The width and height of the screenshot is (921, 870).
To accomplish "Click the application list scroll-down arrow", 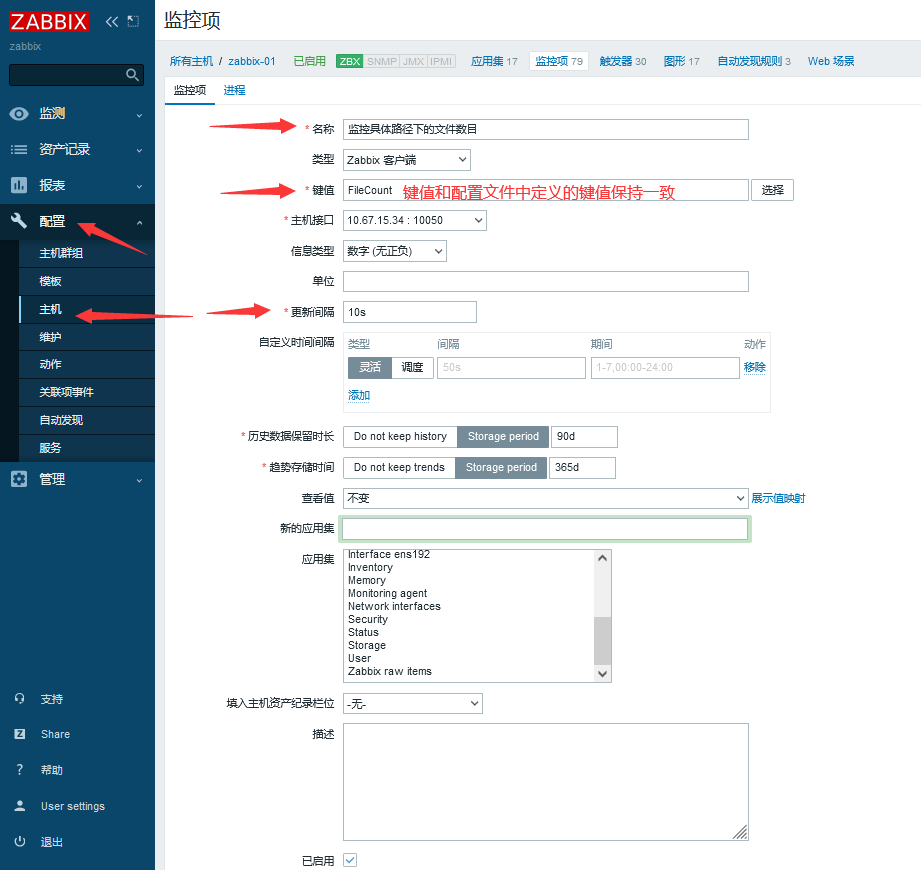I will [602, 674].
